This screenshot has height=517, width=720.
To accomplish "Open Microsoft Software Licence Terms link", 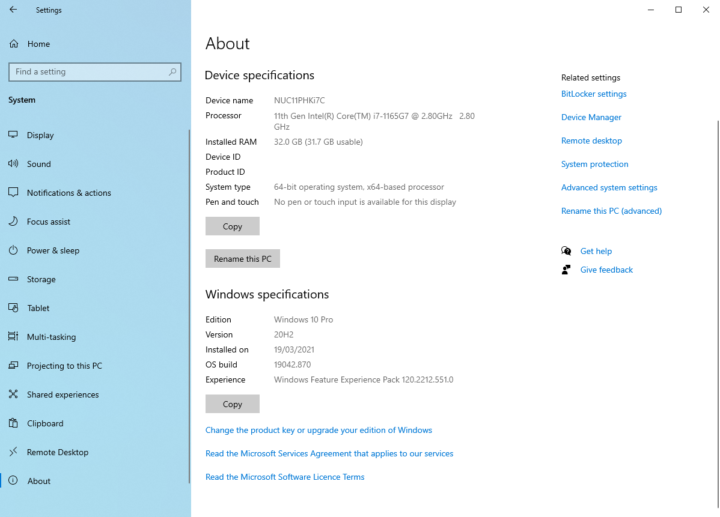I will [x=285, y=477].
